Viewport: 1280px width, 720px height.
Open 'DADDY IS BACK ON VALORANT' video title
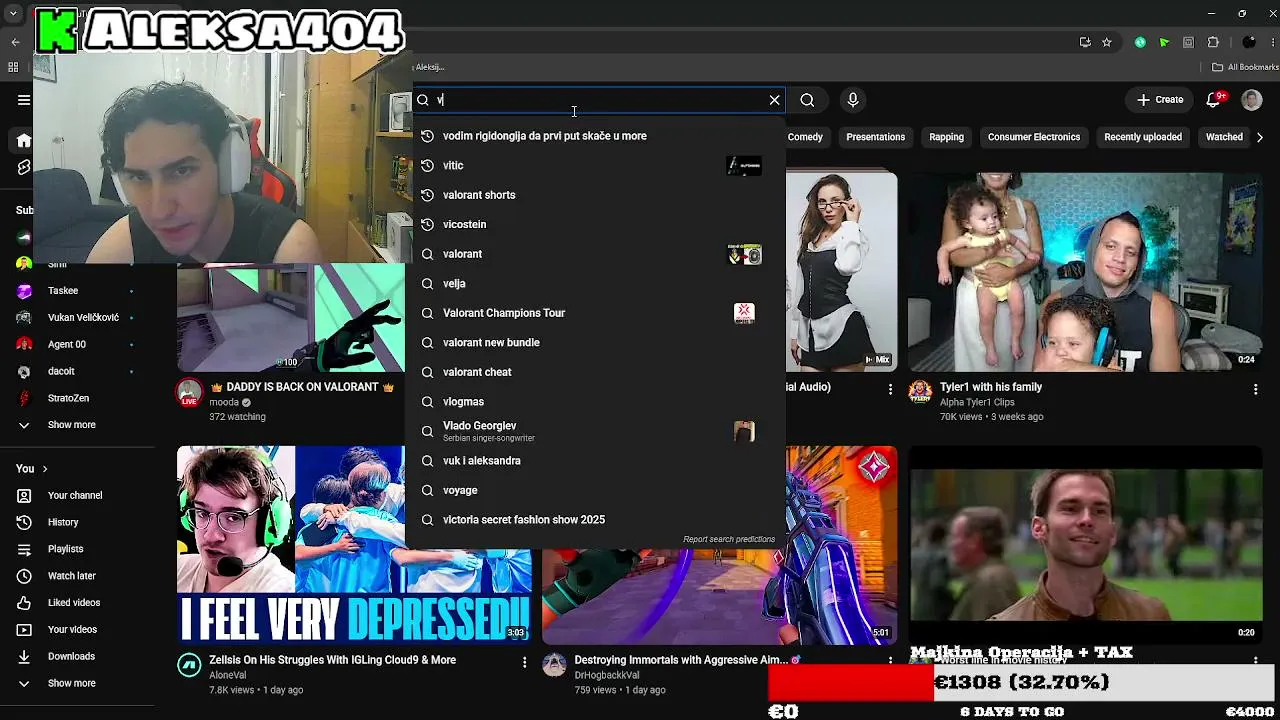click(x=302, y=388)
